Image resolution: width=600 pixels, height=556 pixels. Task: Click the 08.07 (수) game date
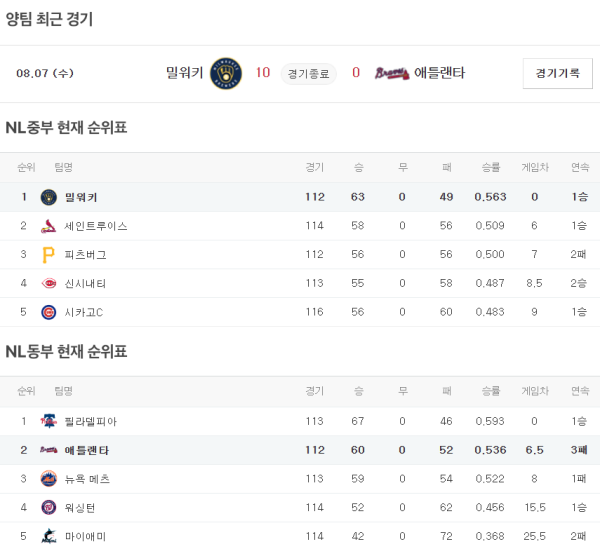point(45,73)
